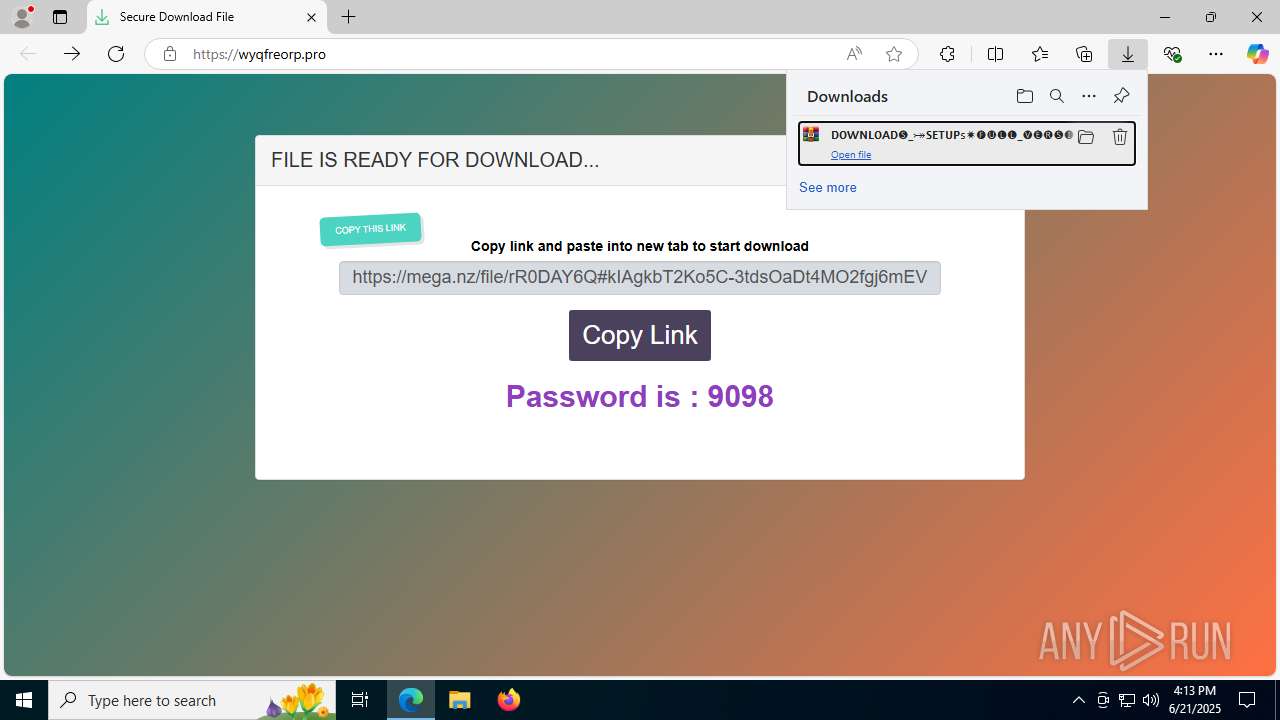Open the notification center icon

coord(1247,700)
